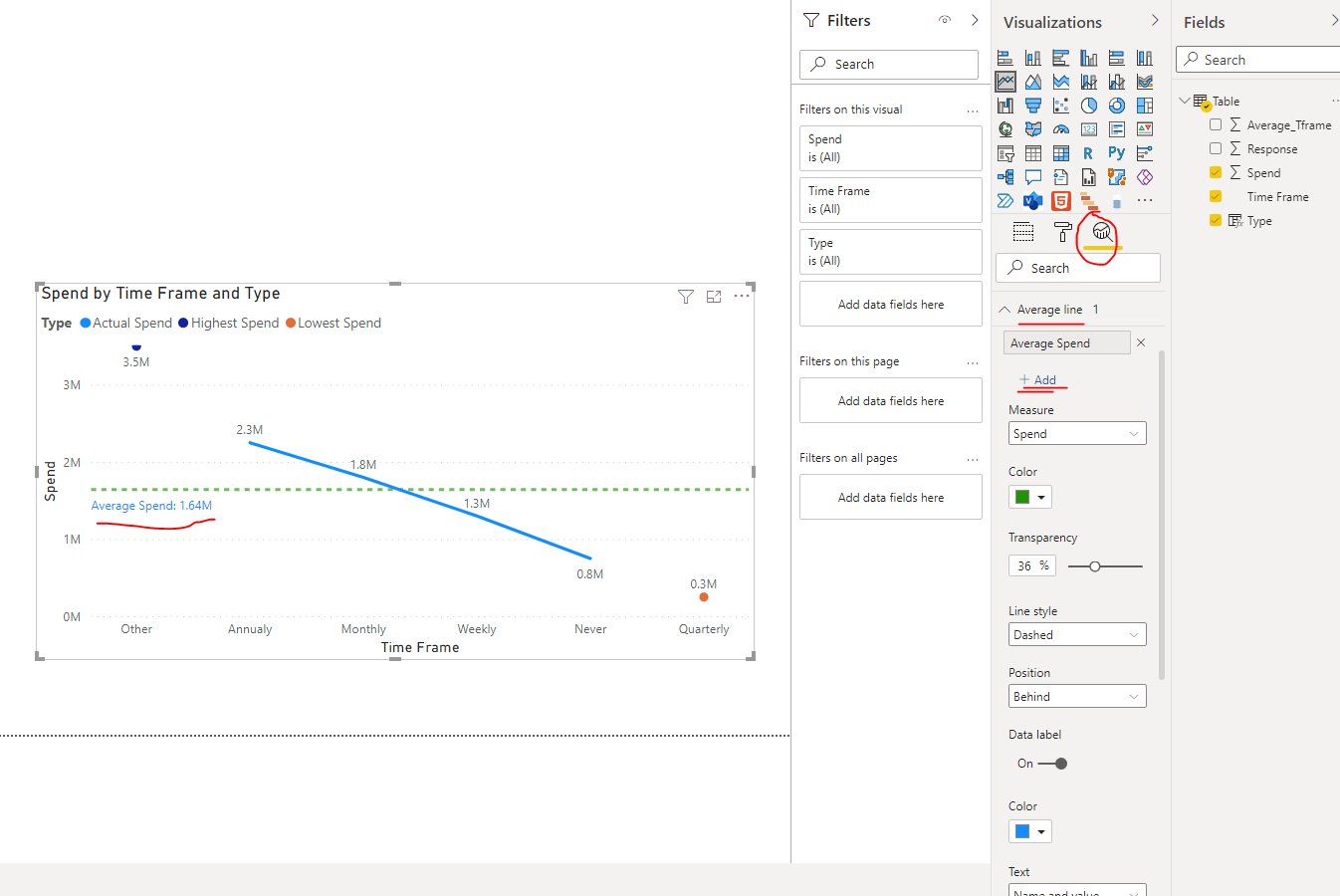Open the Measure dropdown showing Spend
This screenshot has height=896, width=1340.
1077,434
